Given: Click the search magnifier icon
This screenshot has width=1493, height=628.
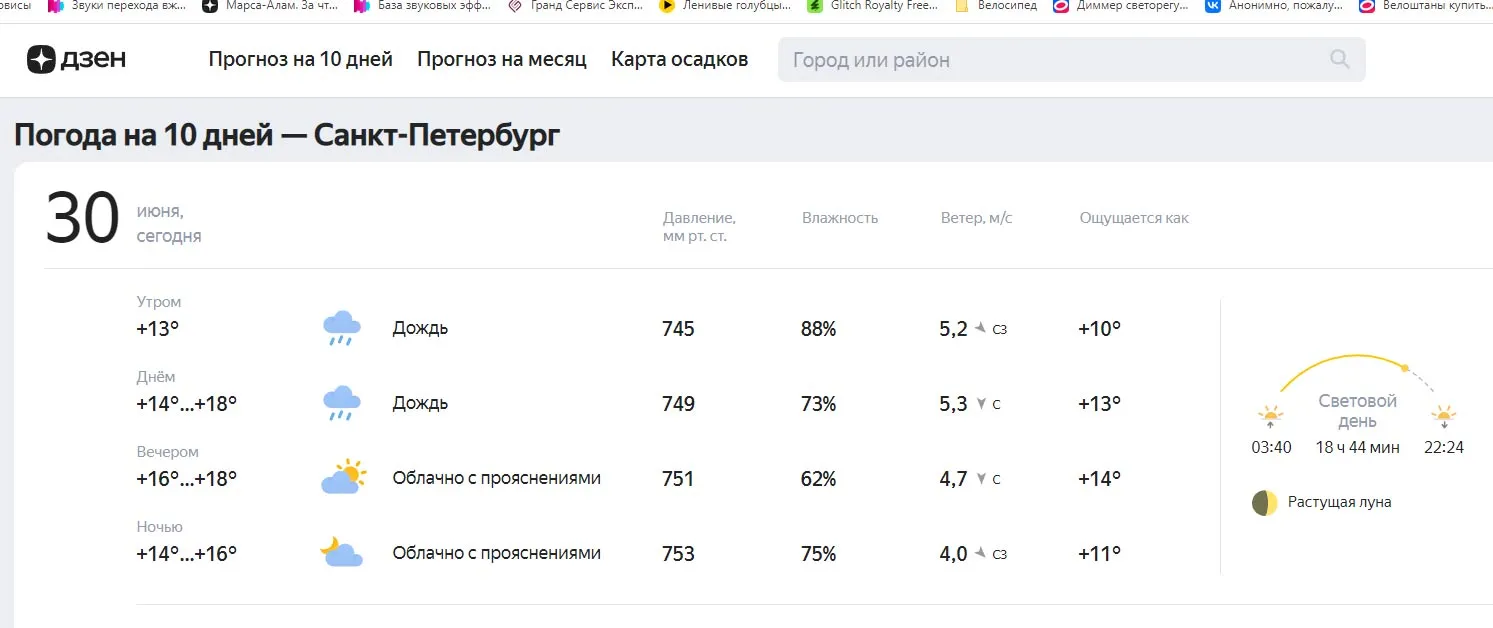Looking at the screenshot, I should coord(1338,59).
